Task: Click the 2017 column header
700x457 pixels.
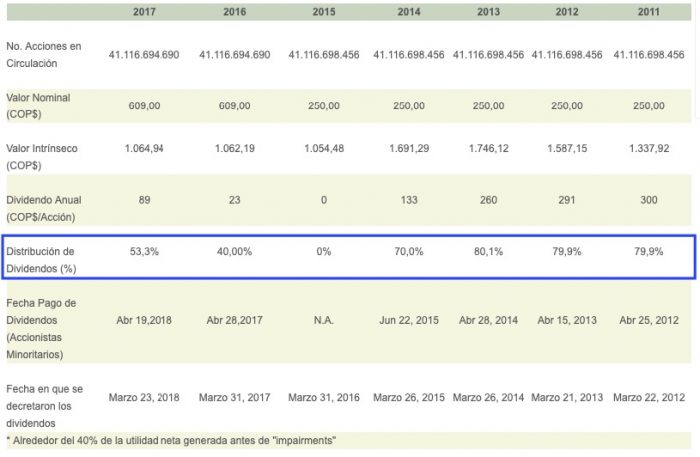Action: pyautogui.click(x=144, y=12)
